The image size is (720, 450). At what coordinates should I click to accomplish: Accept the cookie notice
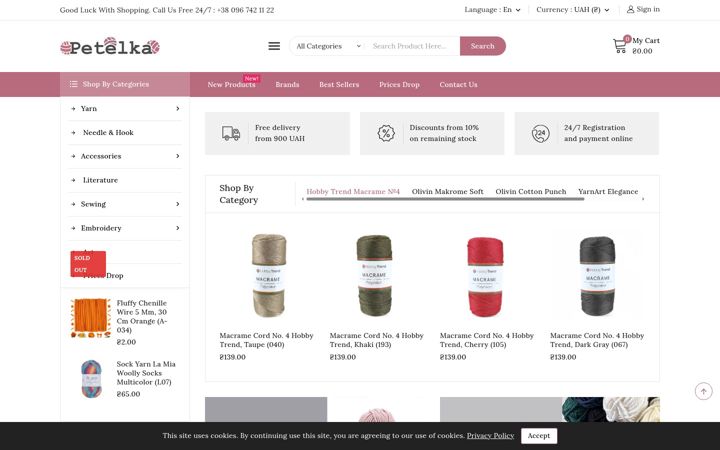tap(539, 436)
